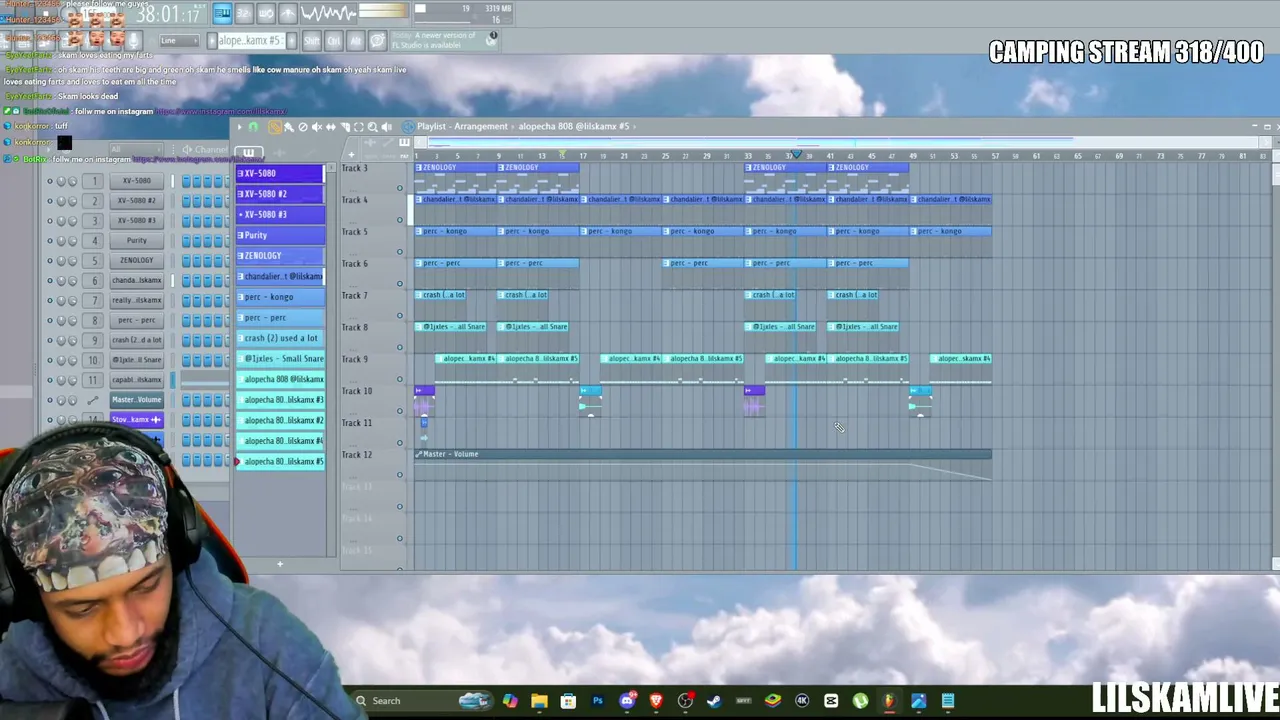This screenshot has width=1280, height=720.
Task: Open the FL Studio update notification icon
Action: (x=492, y=38)
